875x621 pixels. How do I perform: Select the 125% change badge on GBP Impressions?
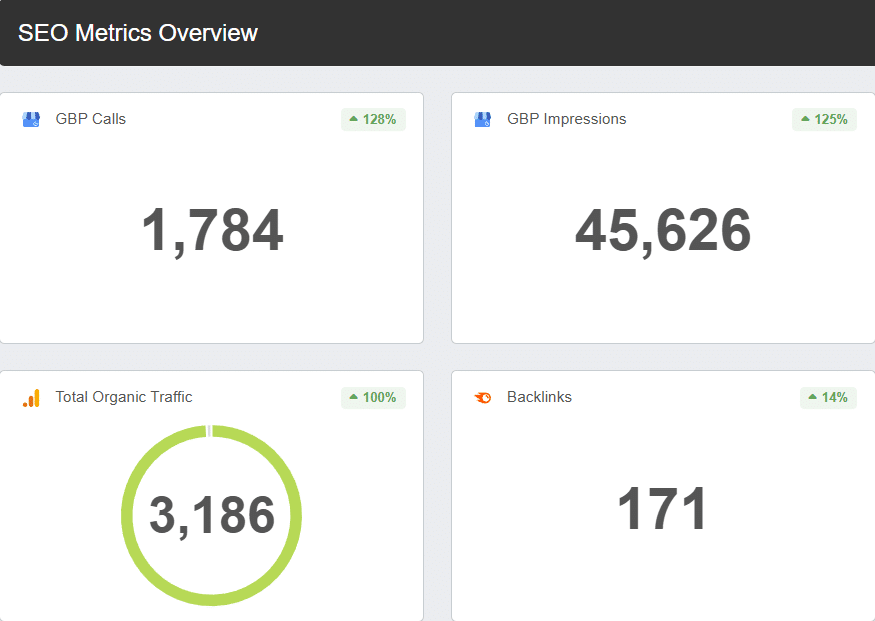pyautogui.click(x=824, y=120)
